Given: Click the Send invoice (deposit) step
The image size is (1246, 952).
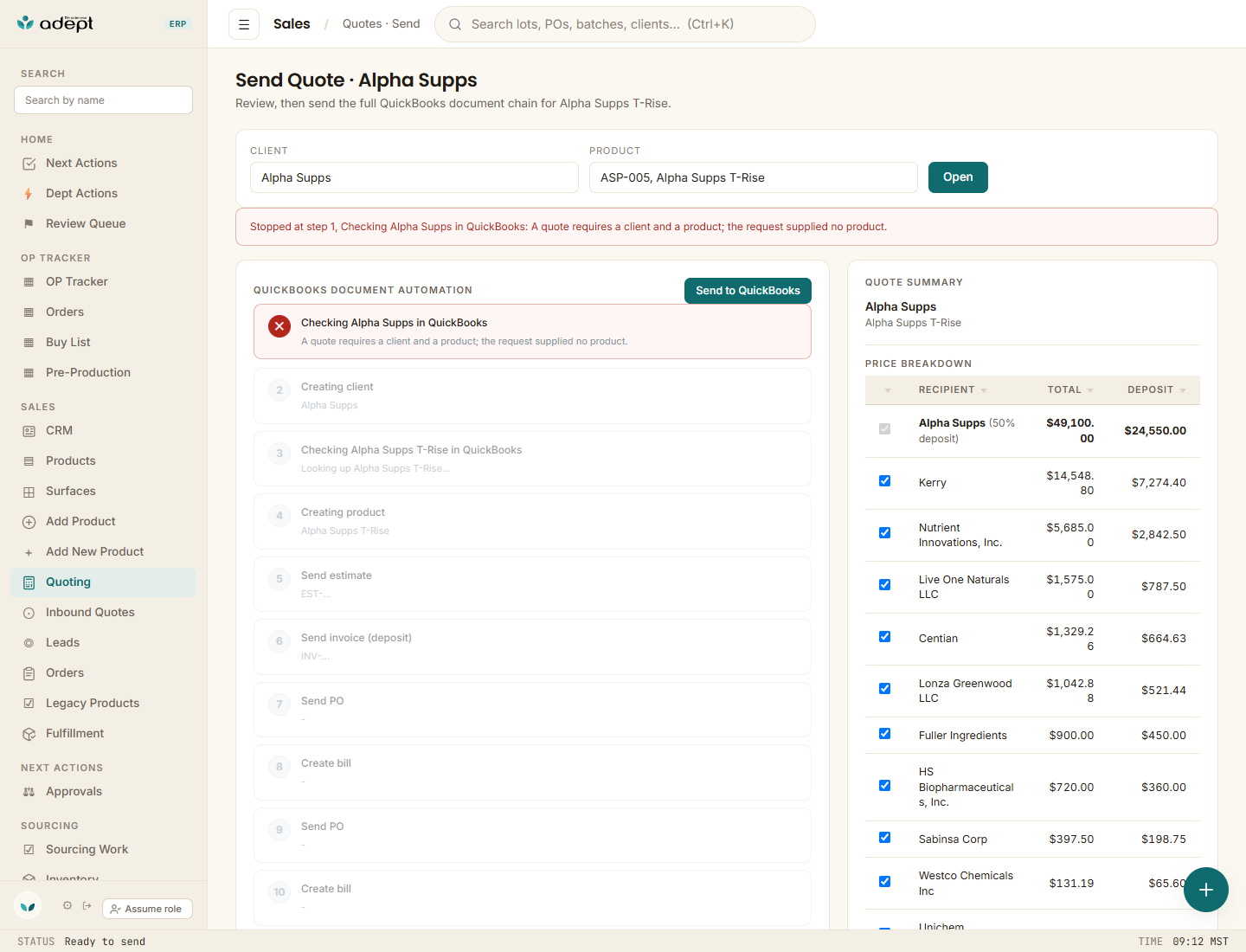Looking at the screenshot, I should coord(532,646).
